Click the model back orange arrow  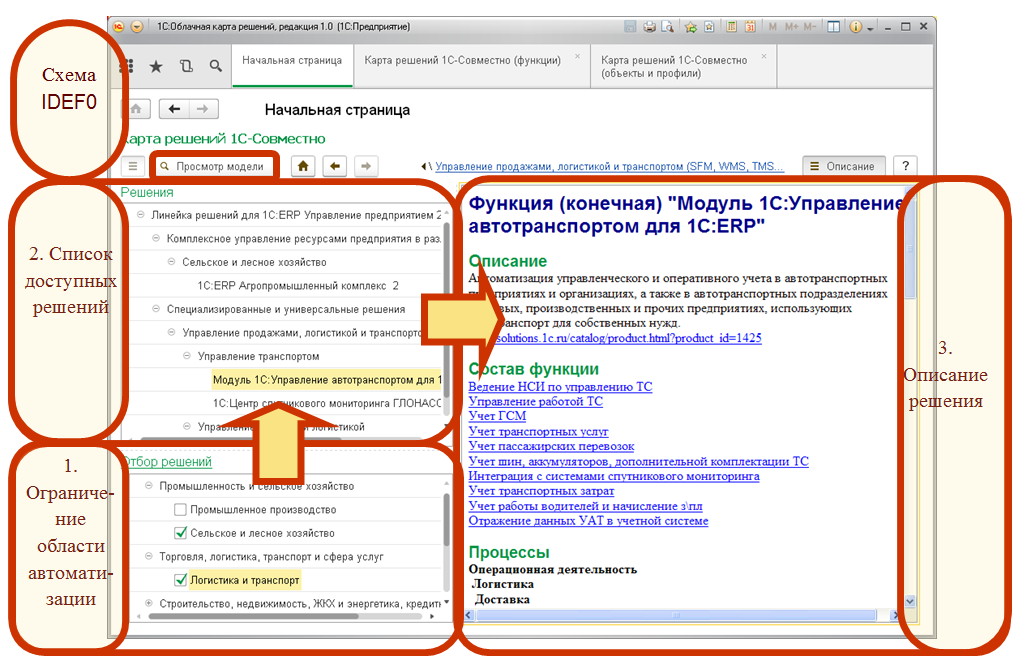pyautogui.click(x=335, y=166)
